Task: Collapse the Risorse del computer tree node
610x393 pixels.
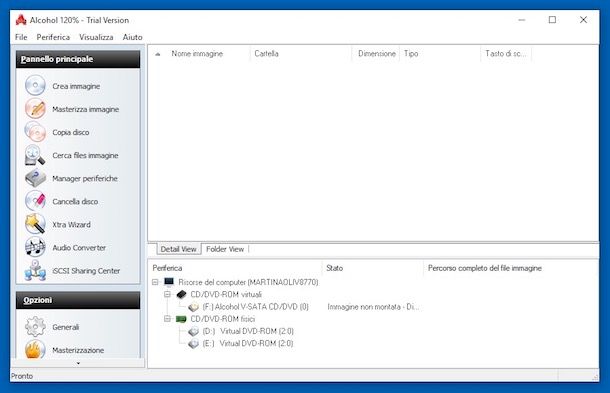Action: pos(155,282)
